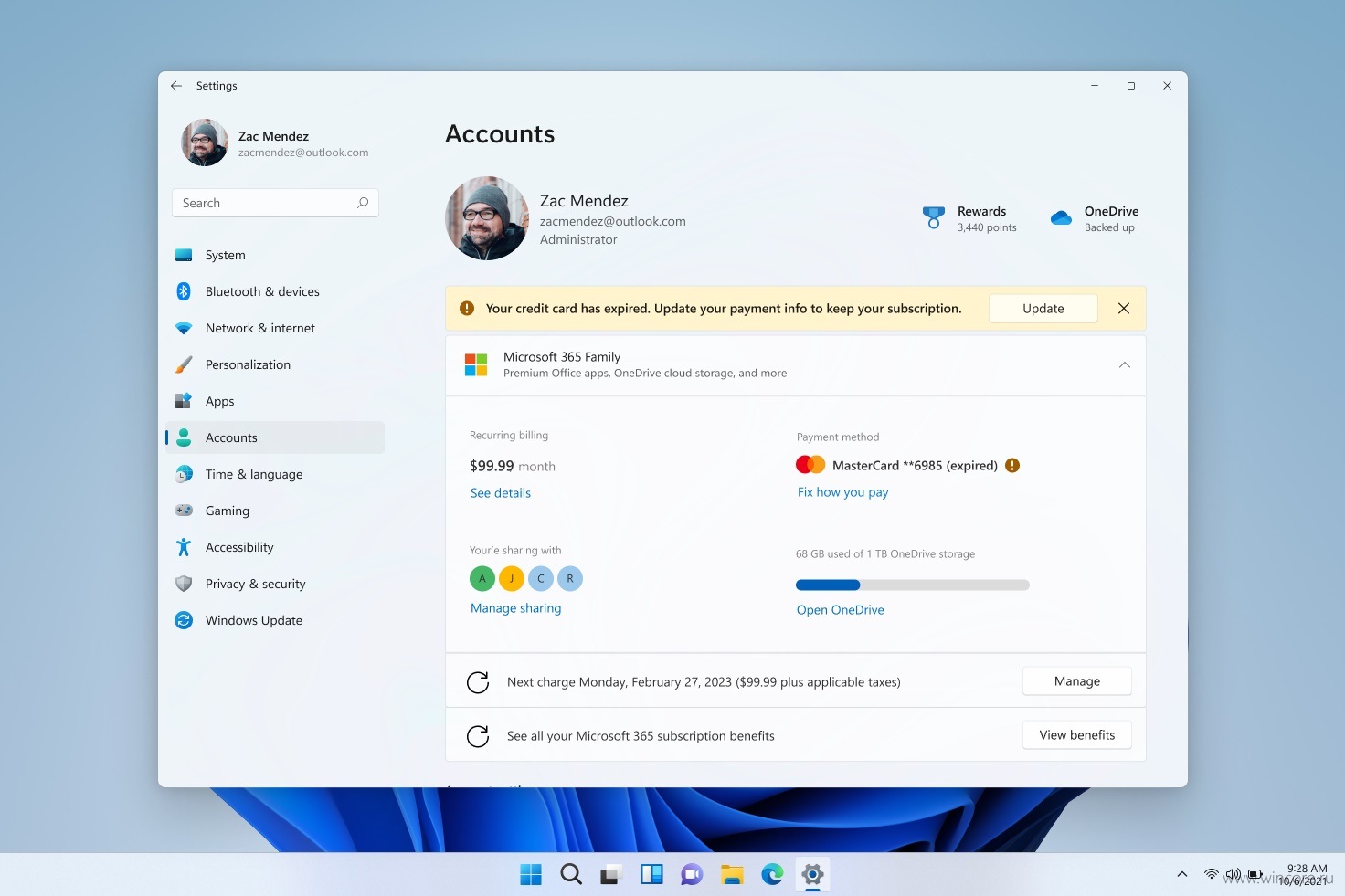Click the Network wifi icon in sidebar
Viewport: 1345px width, 896px height.
pyautogui.click(x=184, y=328)
